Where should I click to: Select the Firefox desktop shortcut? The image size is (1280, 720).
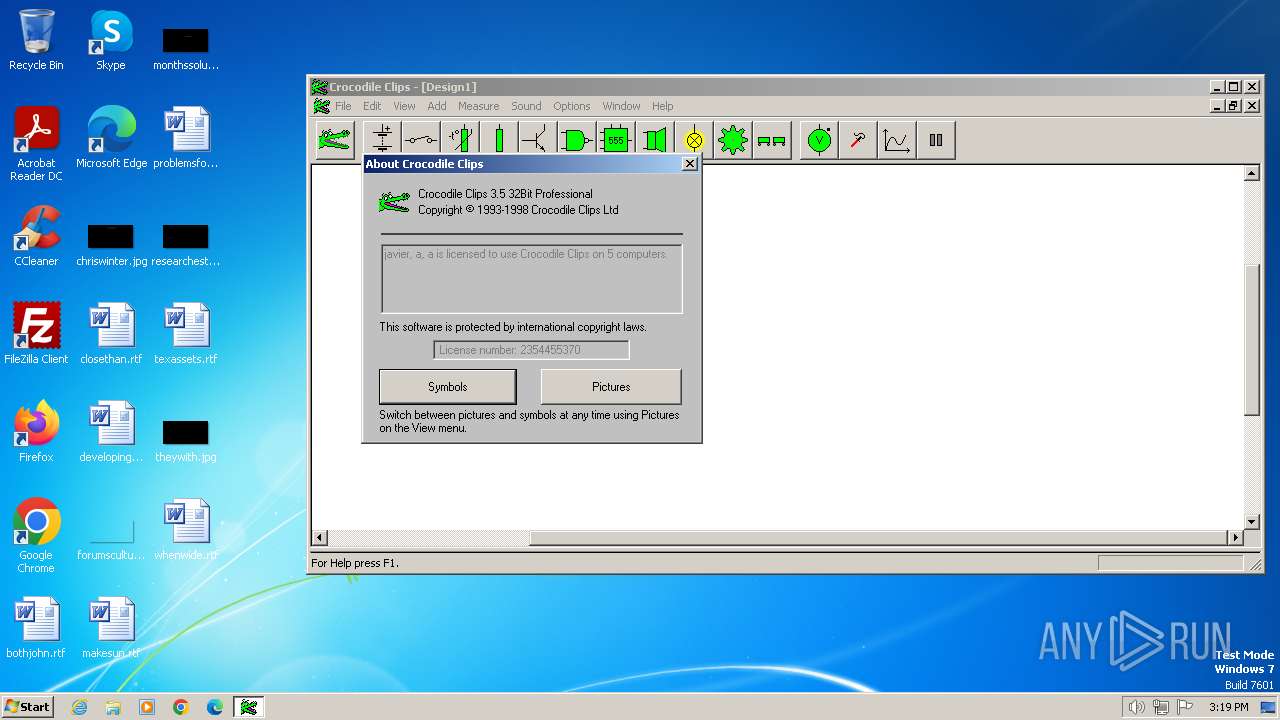[x=36, y=432]
